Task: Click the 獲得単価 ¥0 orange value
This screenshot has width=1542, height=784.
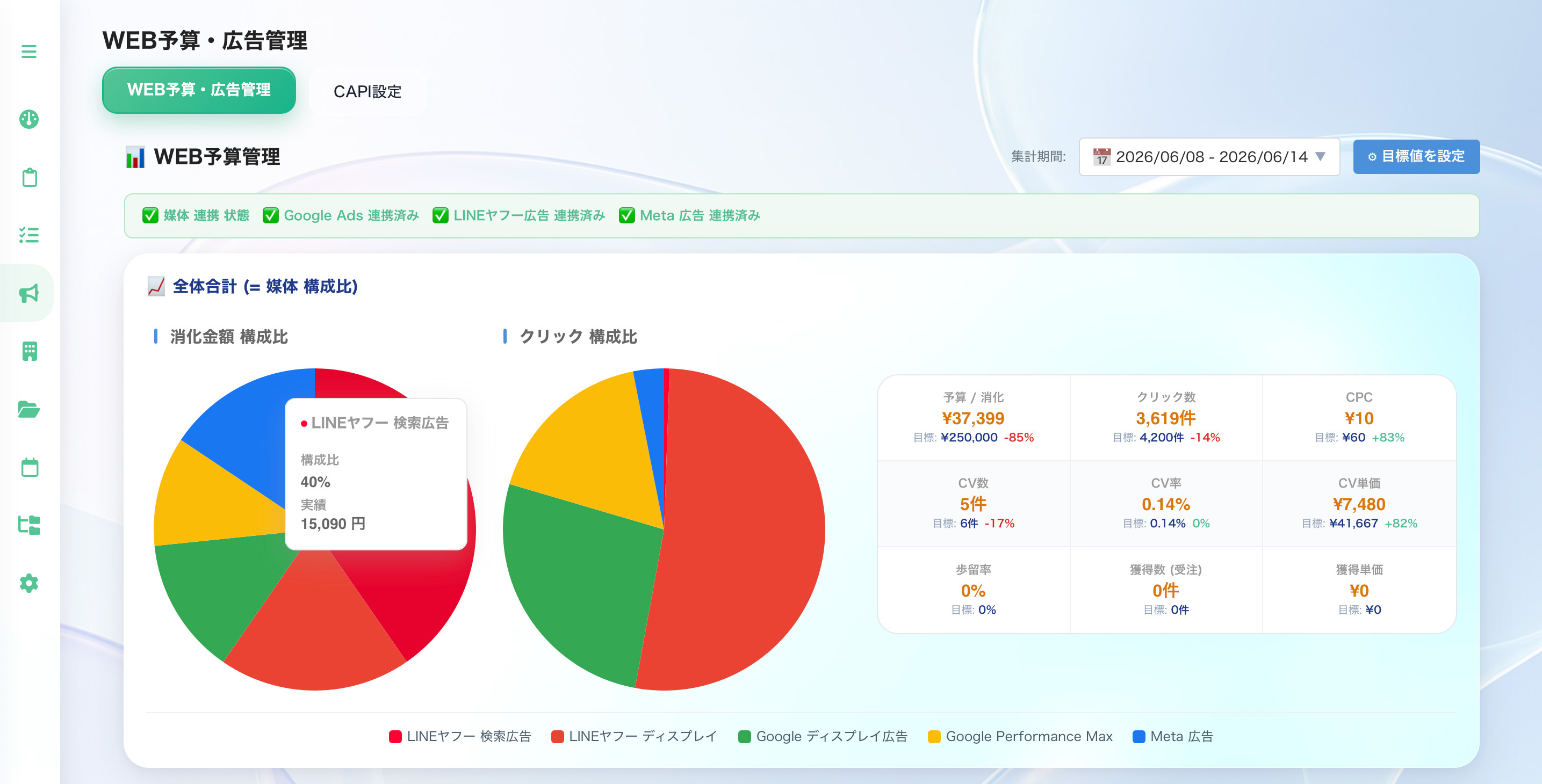Action: (1359, 591)
